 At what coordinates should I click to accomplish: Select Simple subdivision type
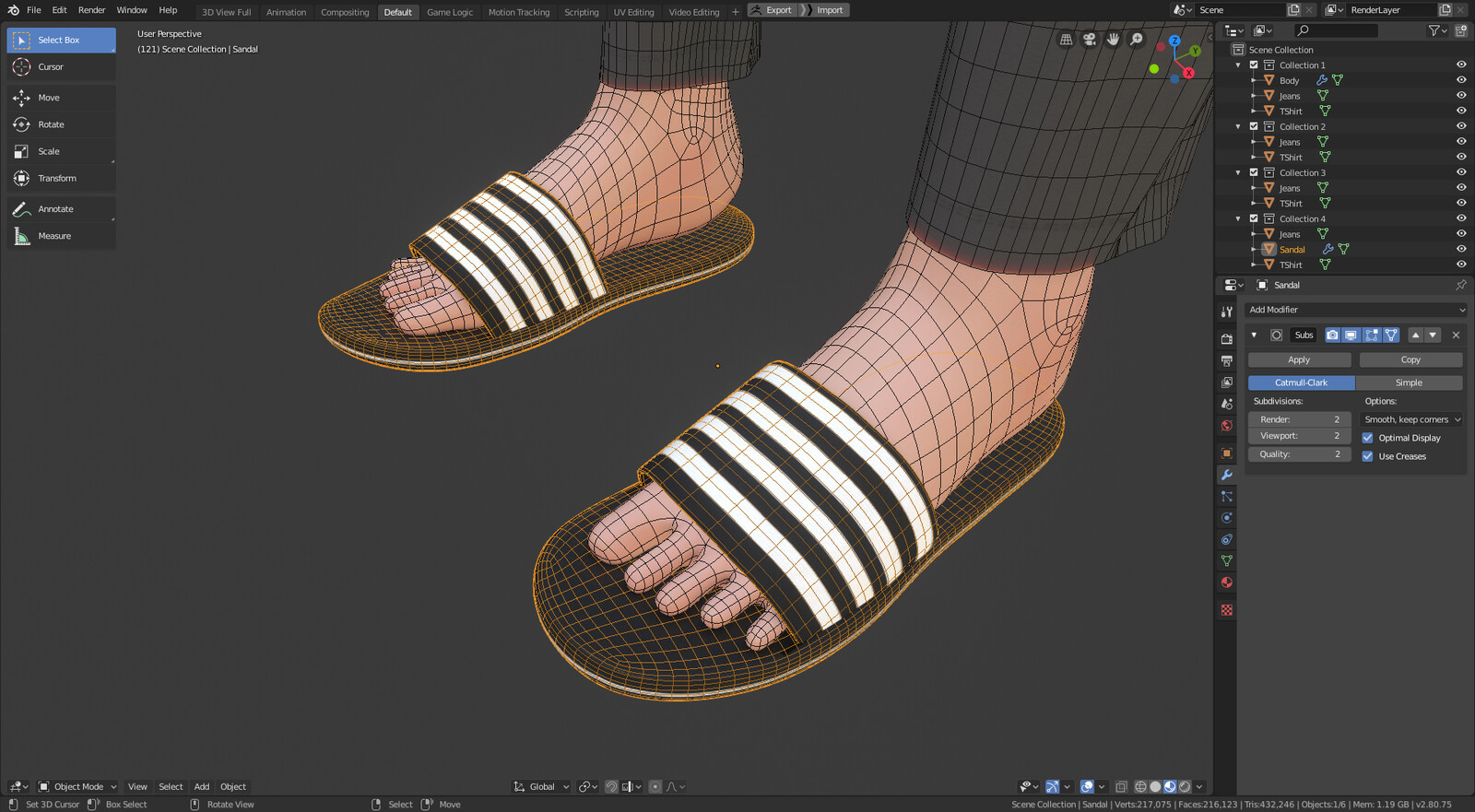(x=1409, y=382)
